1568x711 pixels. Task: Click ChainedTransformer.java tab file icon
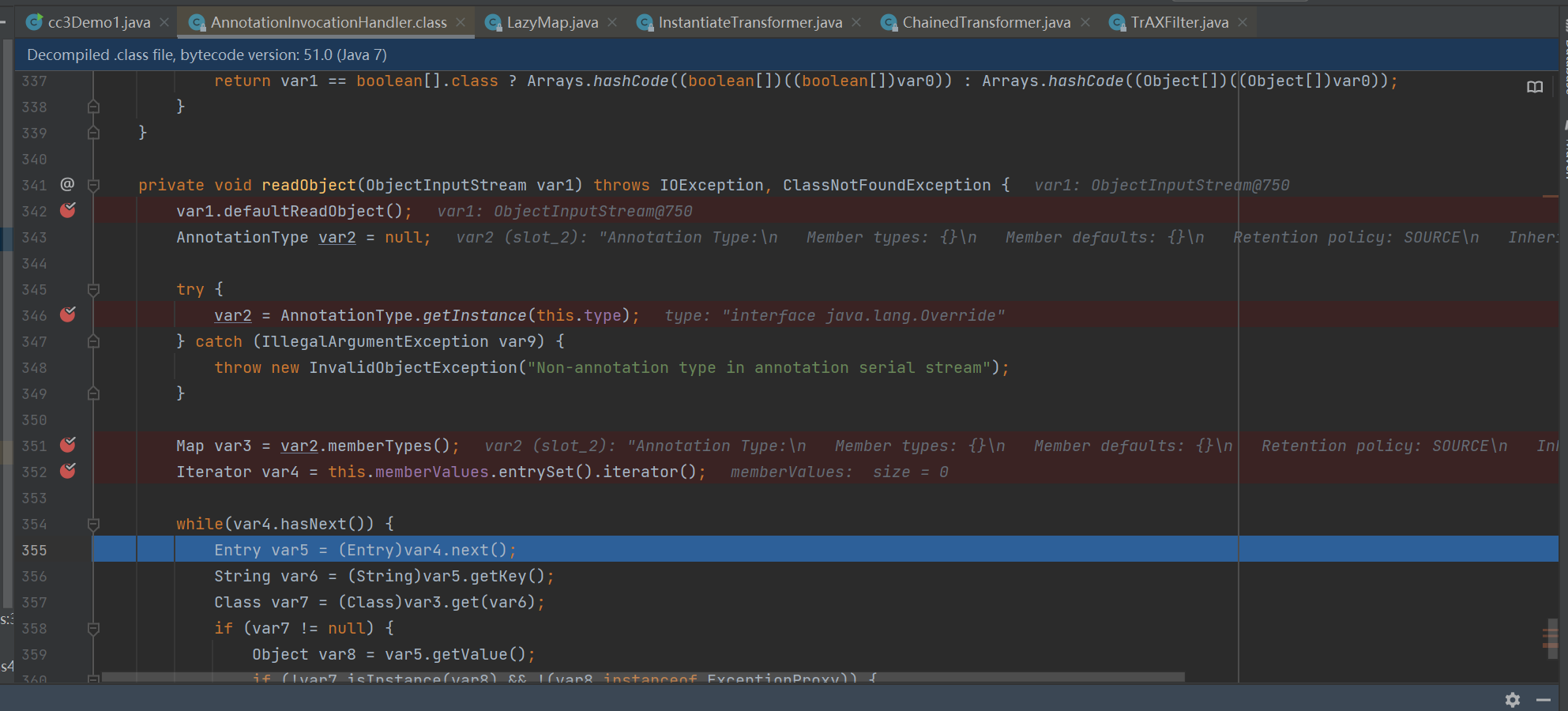point(889,22)
